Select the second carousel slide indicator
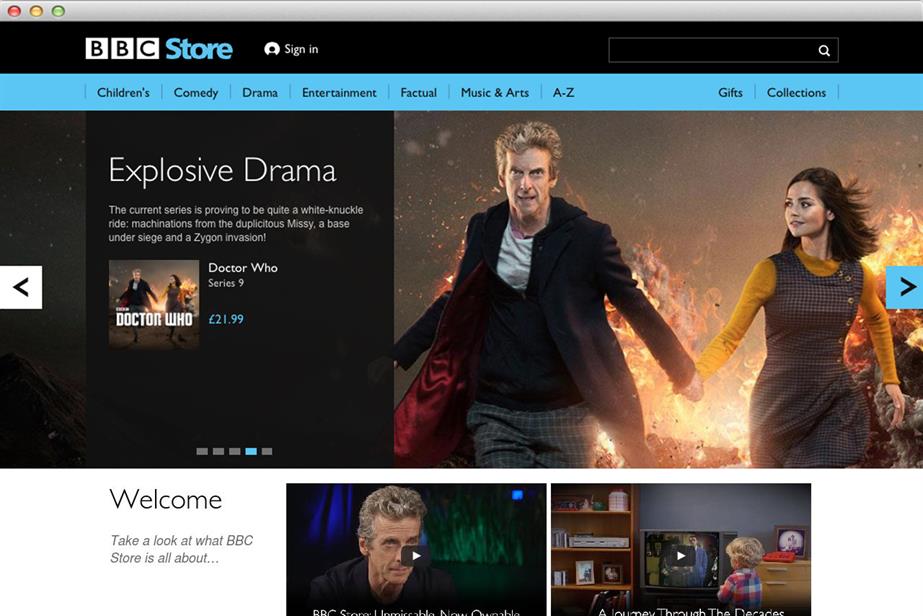 [x=218, y=452]
